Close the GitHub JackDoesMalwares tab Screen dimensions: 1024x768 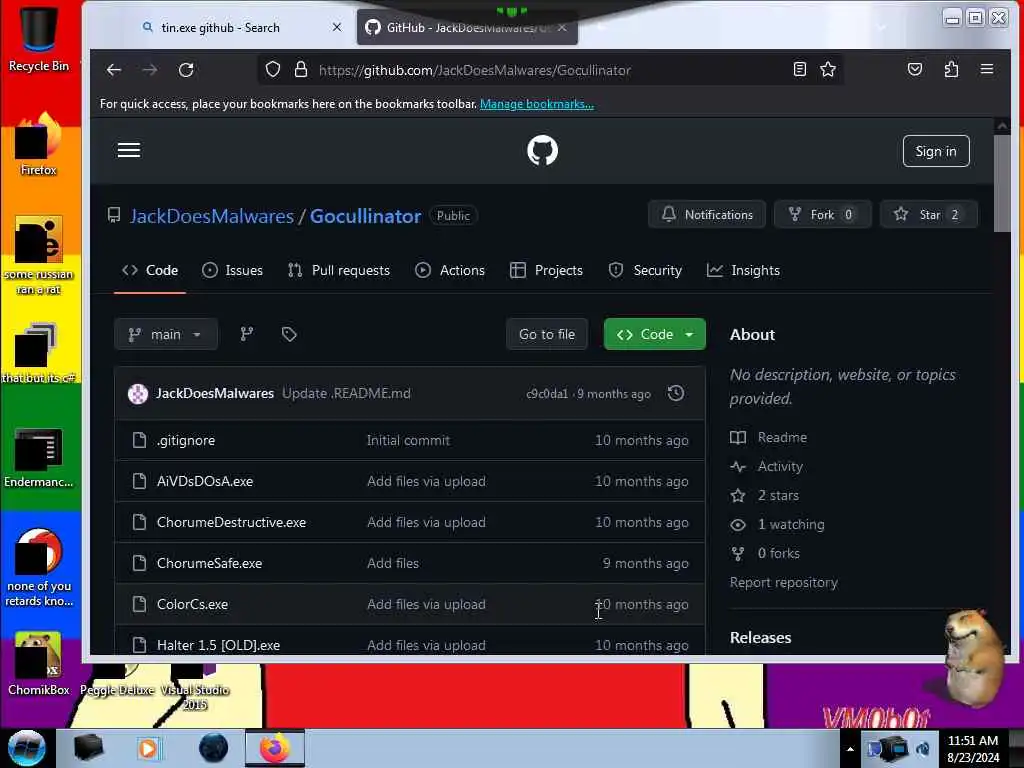562,27
